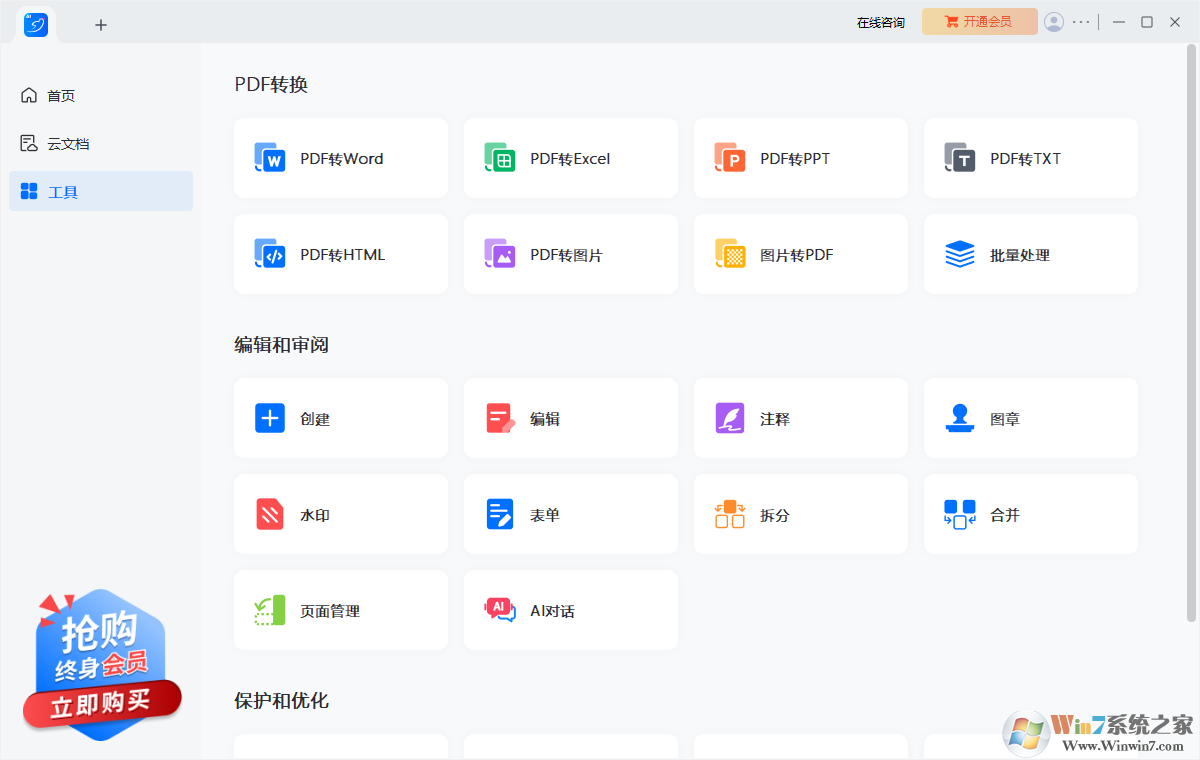Open the PDF转Word conversion tool
The width and height of the screenshot is (1200, 760).
340,158
